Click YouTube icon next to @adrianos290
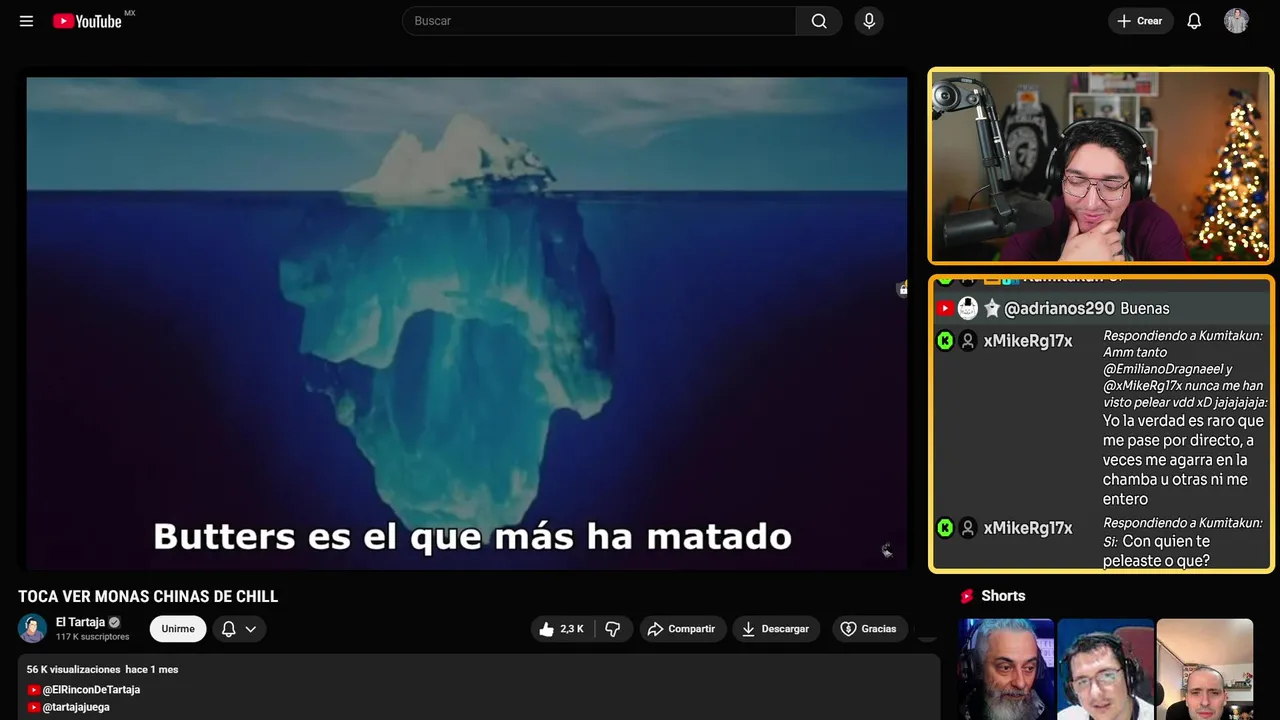Screen dimensions: 1280x720 [944, 308]
